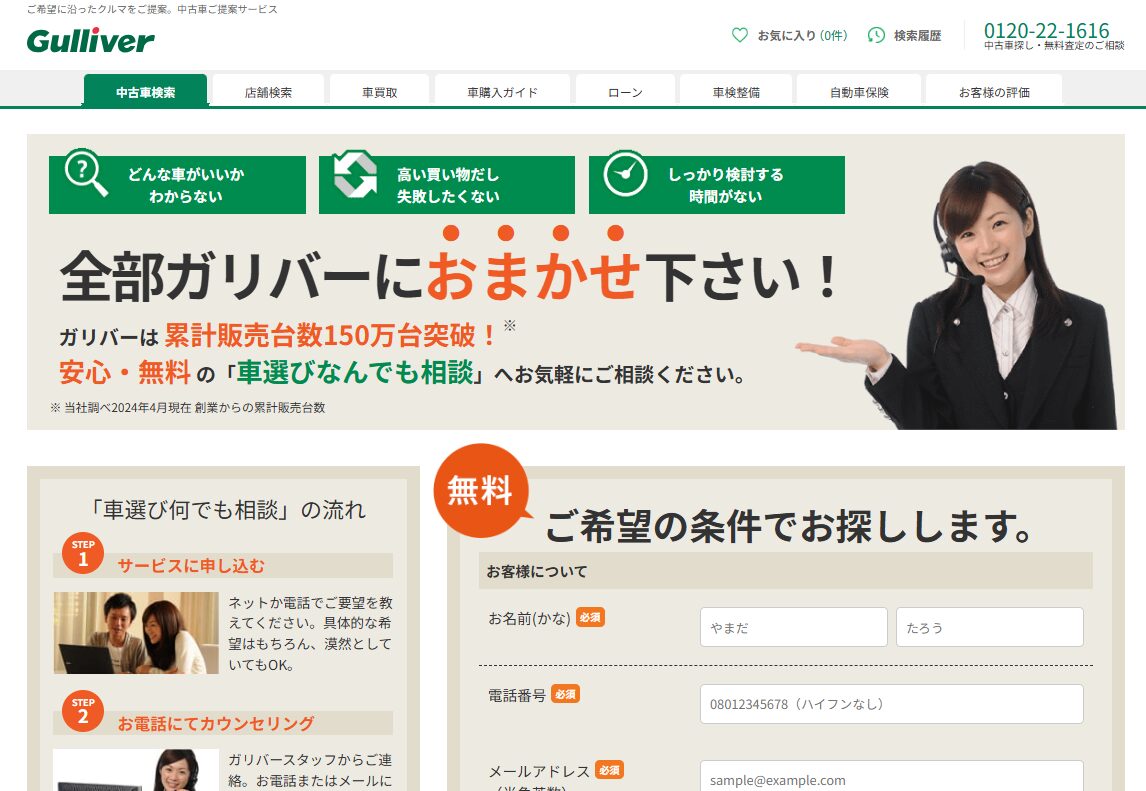Click the step 2 staff photo
The width and height of the screenshot is (1146, 791).
(136, 770)
